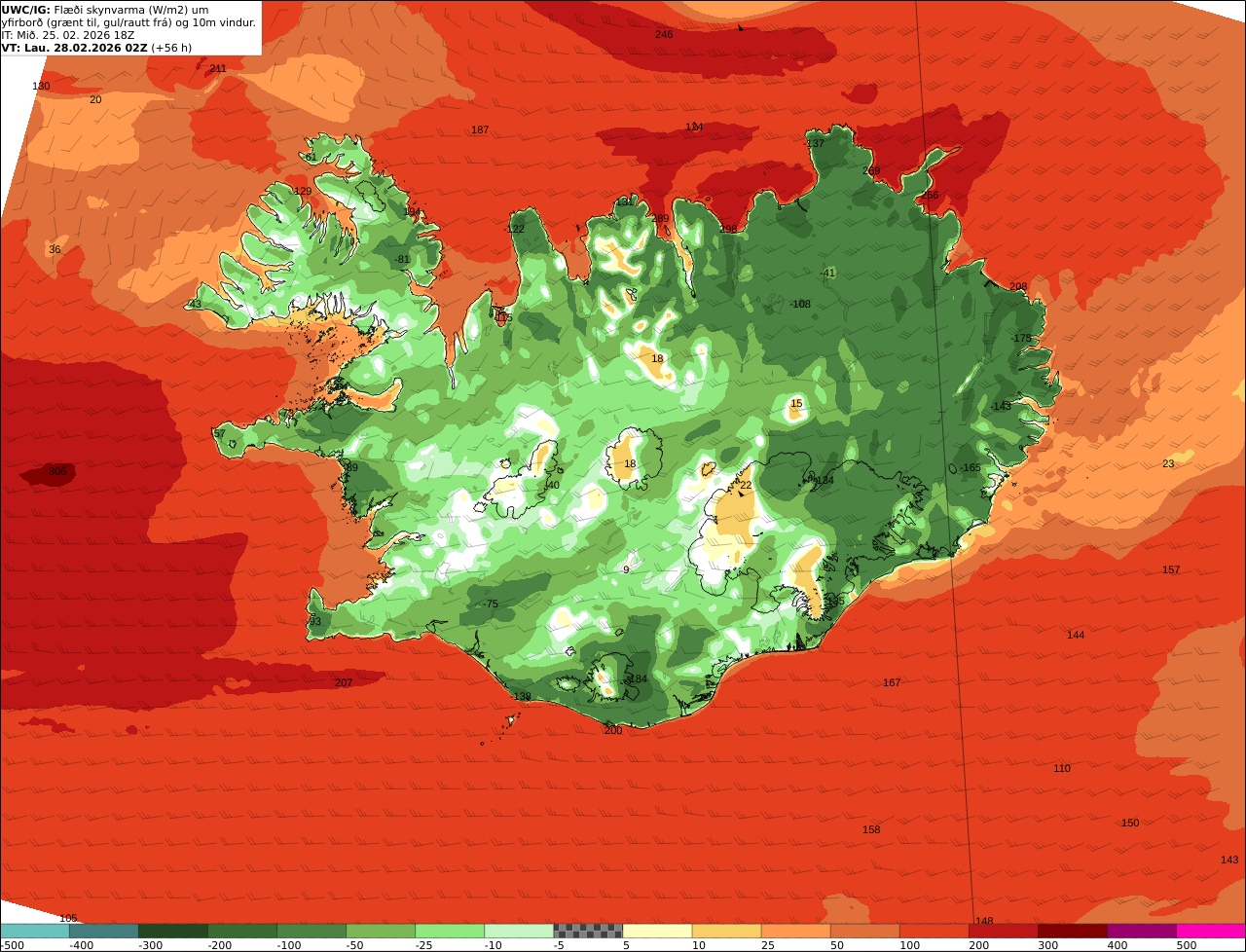Pick the orange swatch between 25 and 50
This screenshot has width=1246, height=952.
[x=795, y=931]
